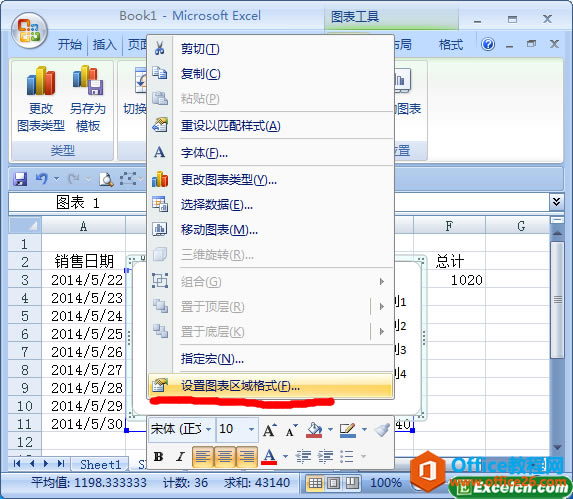Viewport: 573px width, 499px height.
Task: Click the Undo arrow icon
Action: (42, 179)
